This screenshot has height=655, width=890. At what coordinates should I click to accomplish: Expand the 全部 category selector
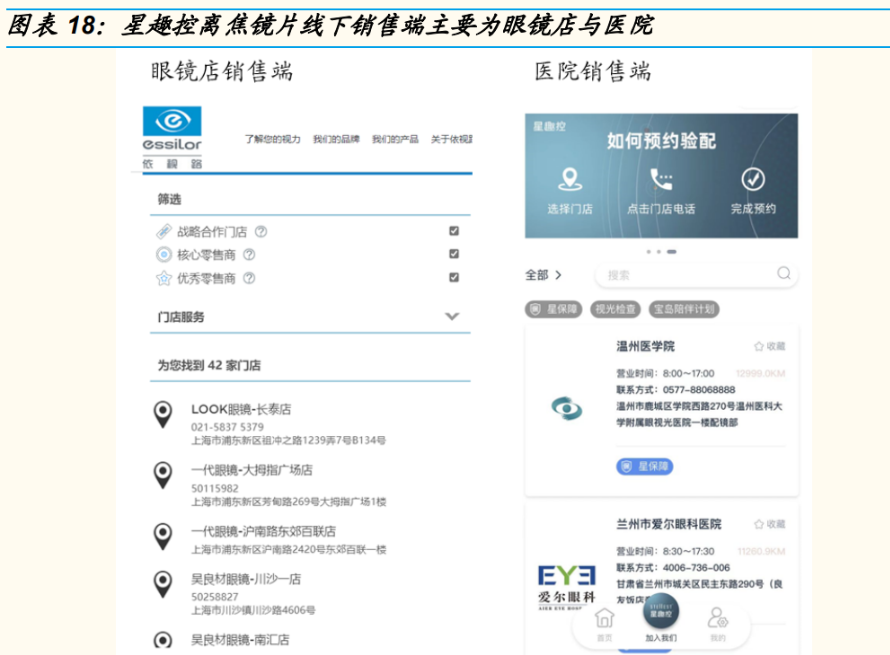click(543, 275)
